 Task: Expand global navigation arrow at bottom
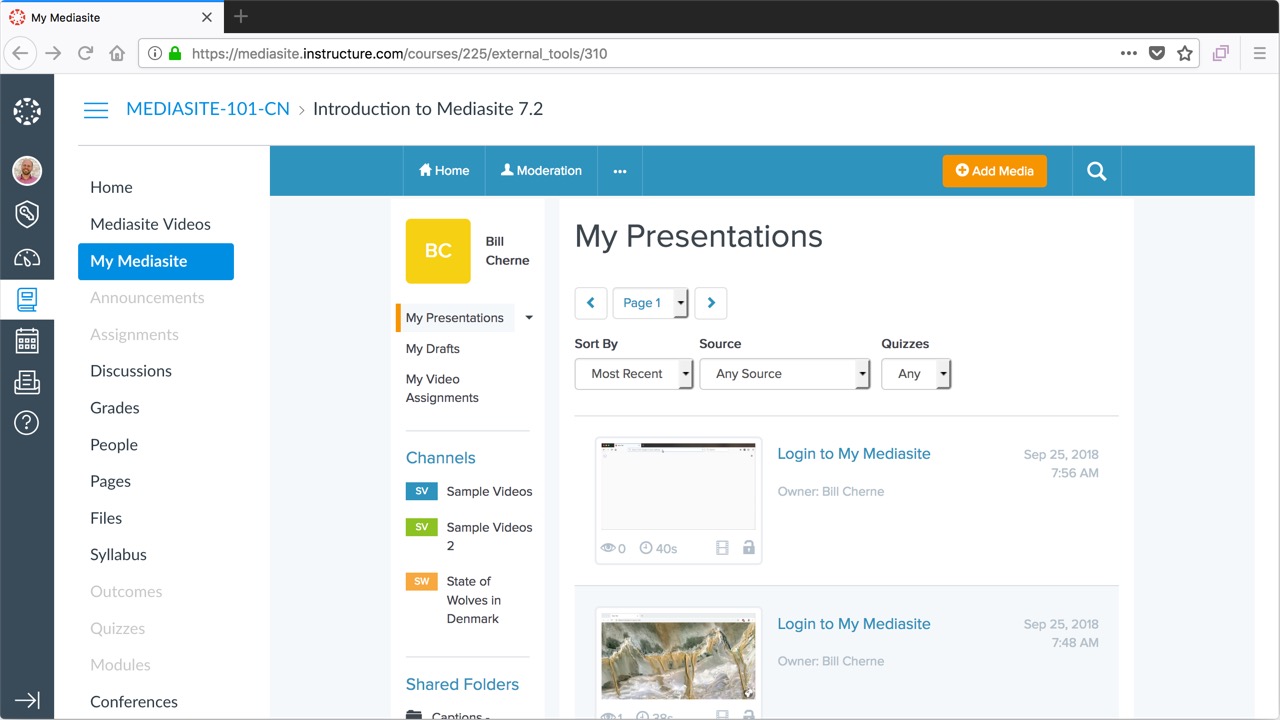point(27,700)
